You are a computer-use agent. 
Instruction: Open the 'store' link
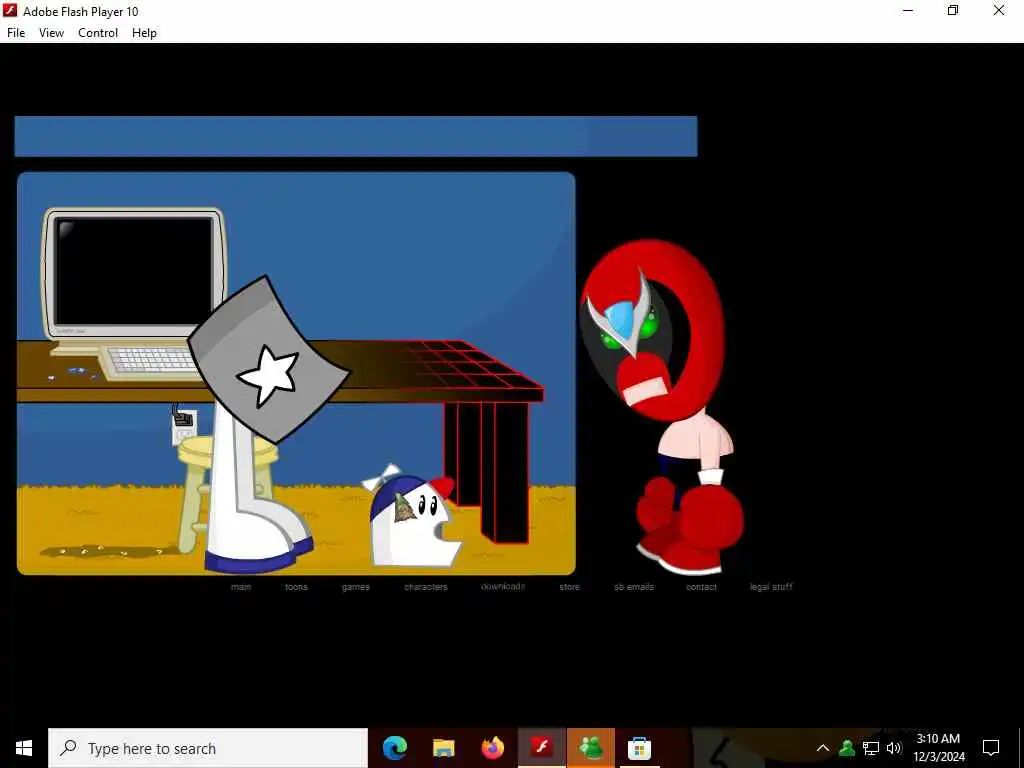pos(569,586)
